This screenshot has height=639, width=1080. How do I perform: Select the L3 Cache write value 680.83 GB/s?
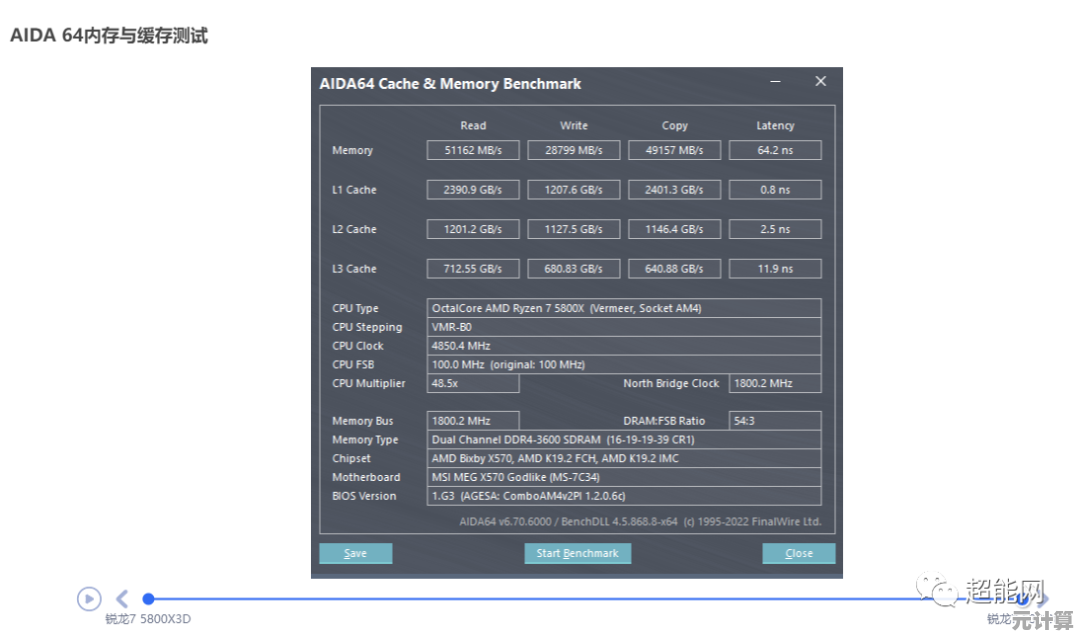point(574,269)
